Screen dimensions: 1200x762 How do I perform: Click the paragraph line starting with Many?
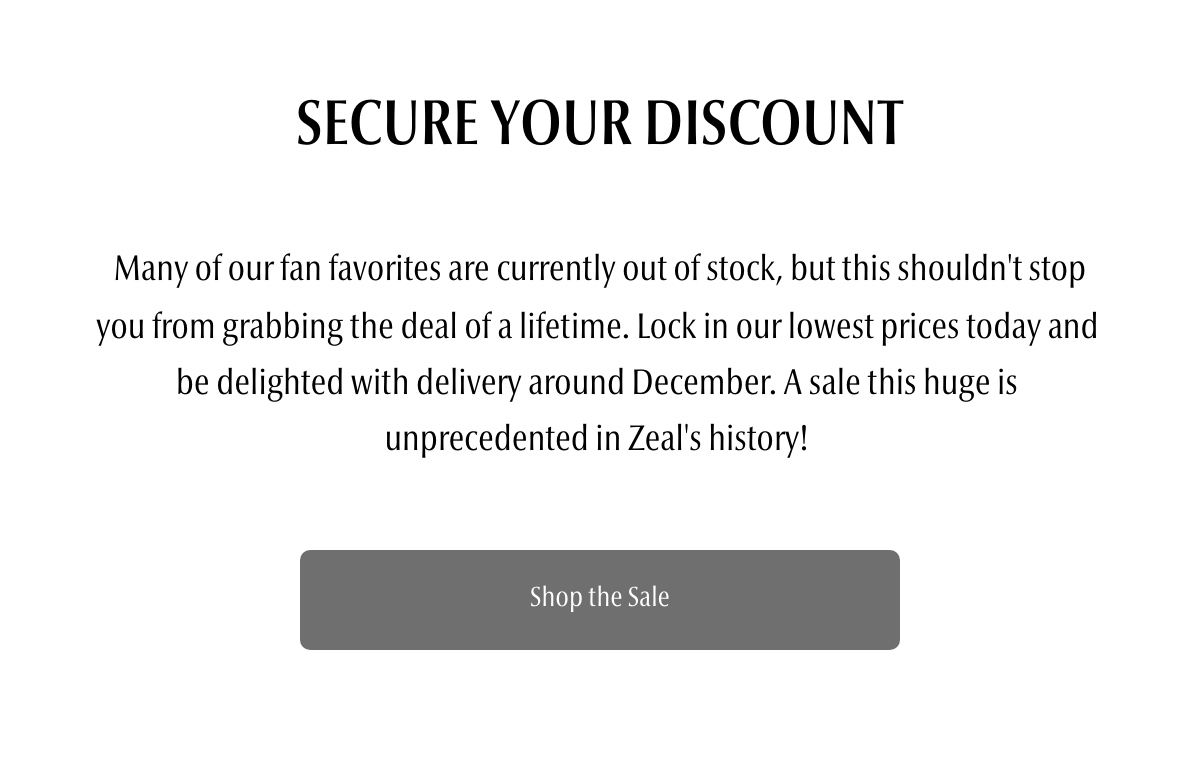click(600, 269)
